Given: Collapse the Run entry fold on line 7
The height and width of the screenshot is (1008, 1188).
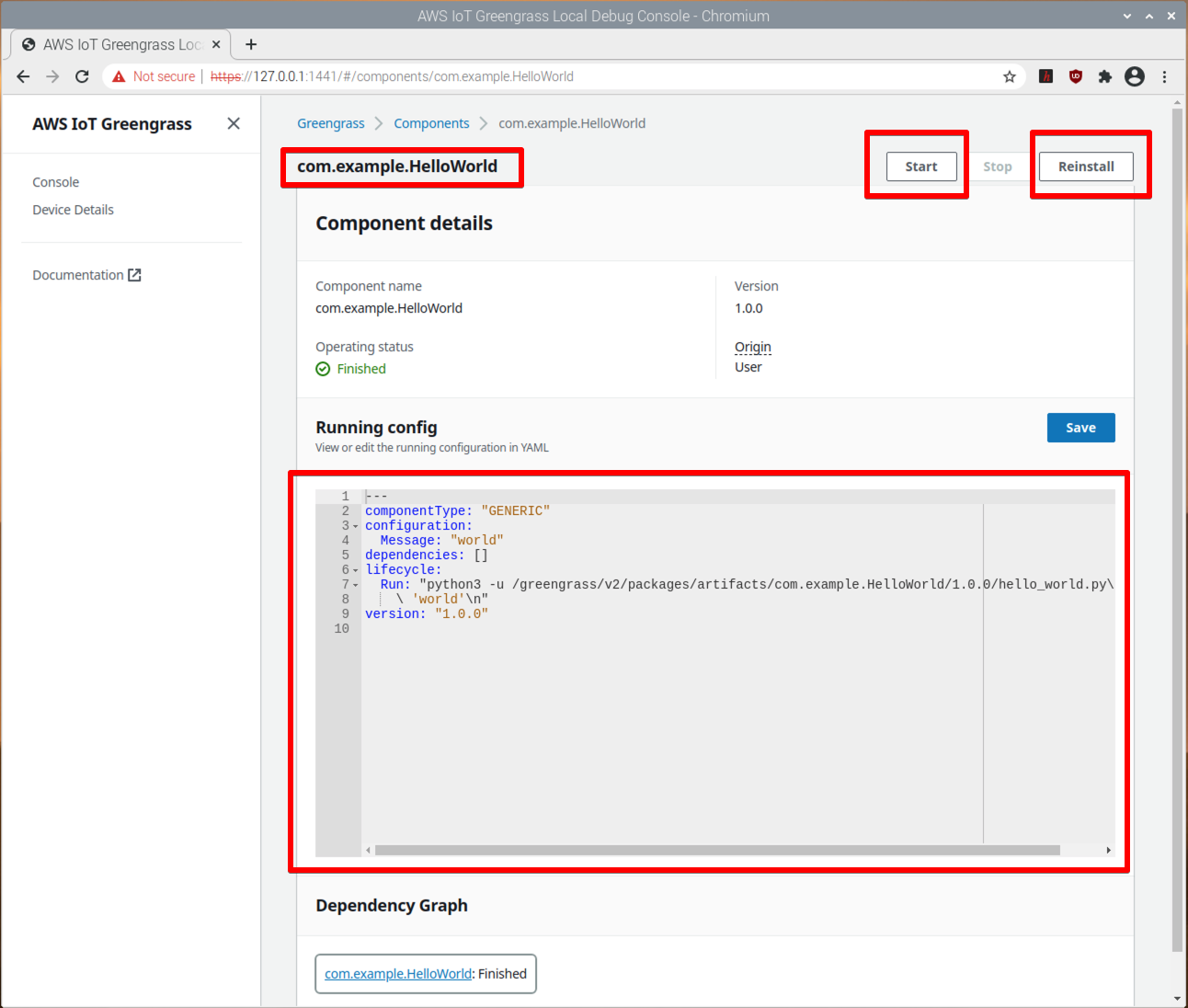Looking at the screenshot, I should click(x=354, y=584).
